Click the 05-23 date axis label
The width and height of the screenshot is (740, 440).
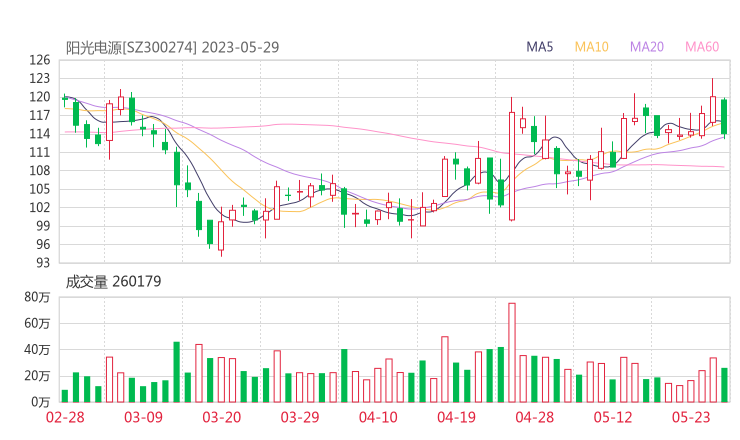tap(691, 417)
